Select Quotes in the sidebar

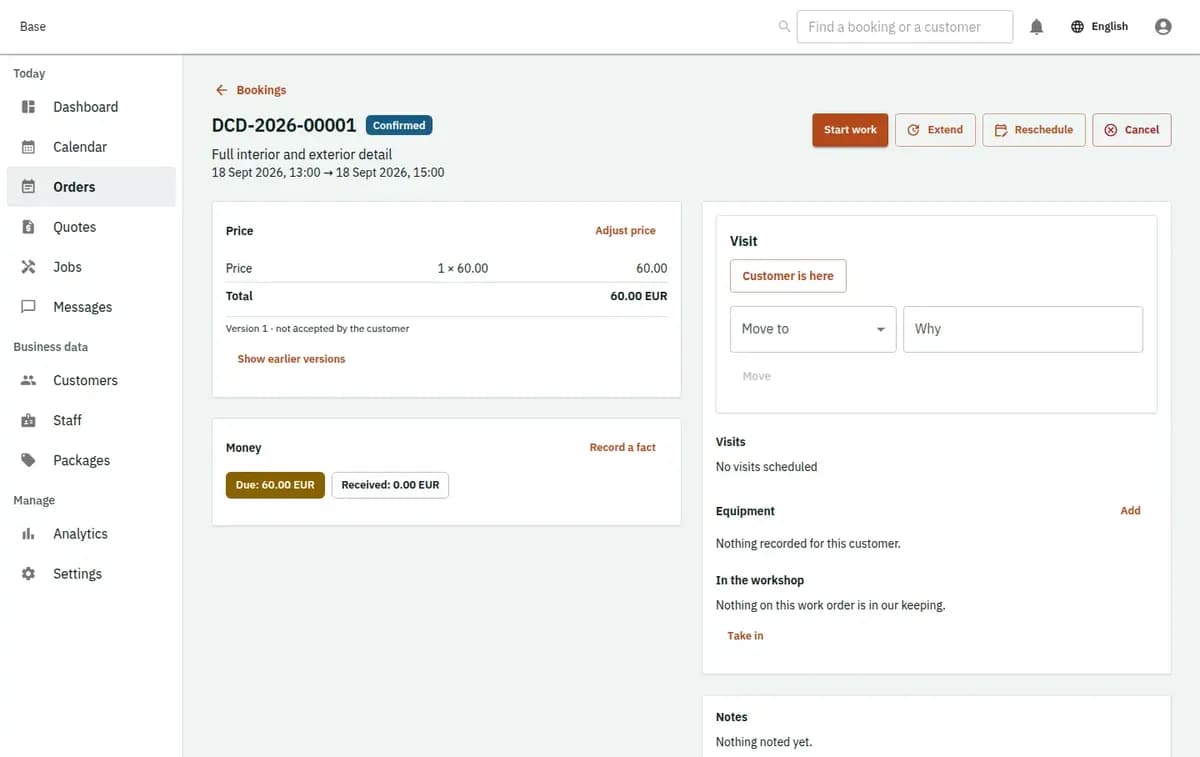click(91, 227)
